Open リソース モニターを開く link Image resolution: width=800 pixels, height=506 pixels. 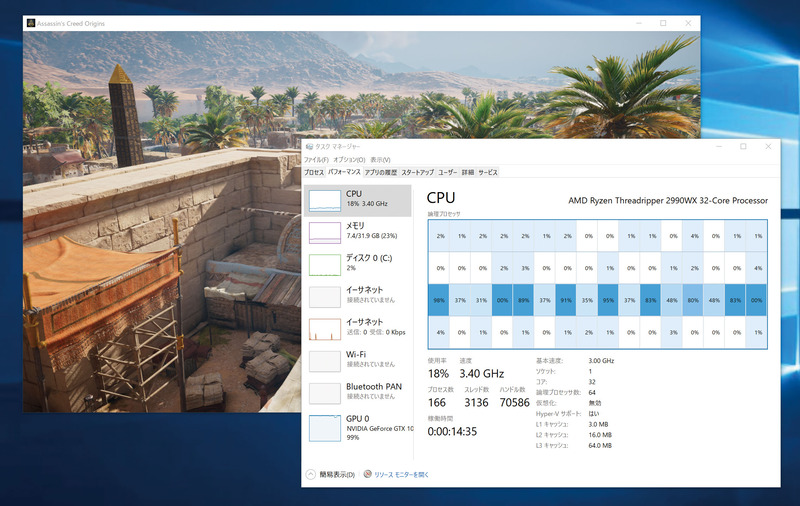pos(402,475)
